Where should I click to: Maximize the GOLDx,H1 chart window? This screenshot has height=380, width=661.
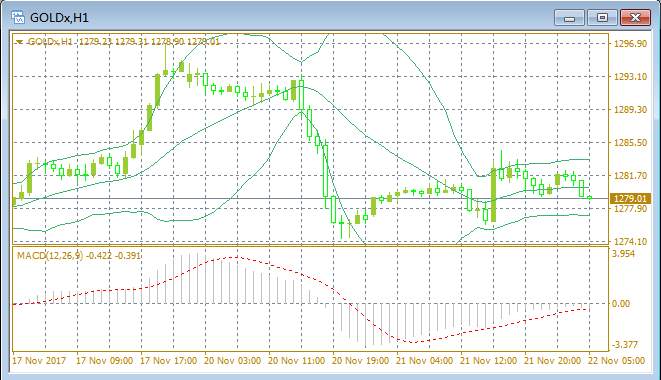[602, 18]
